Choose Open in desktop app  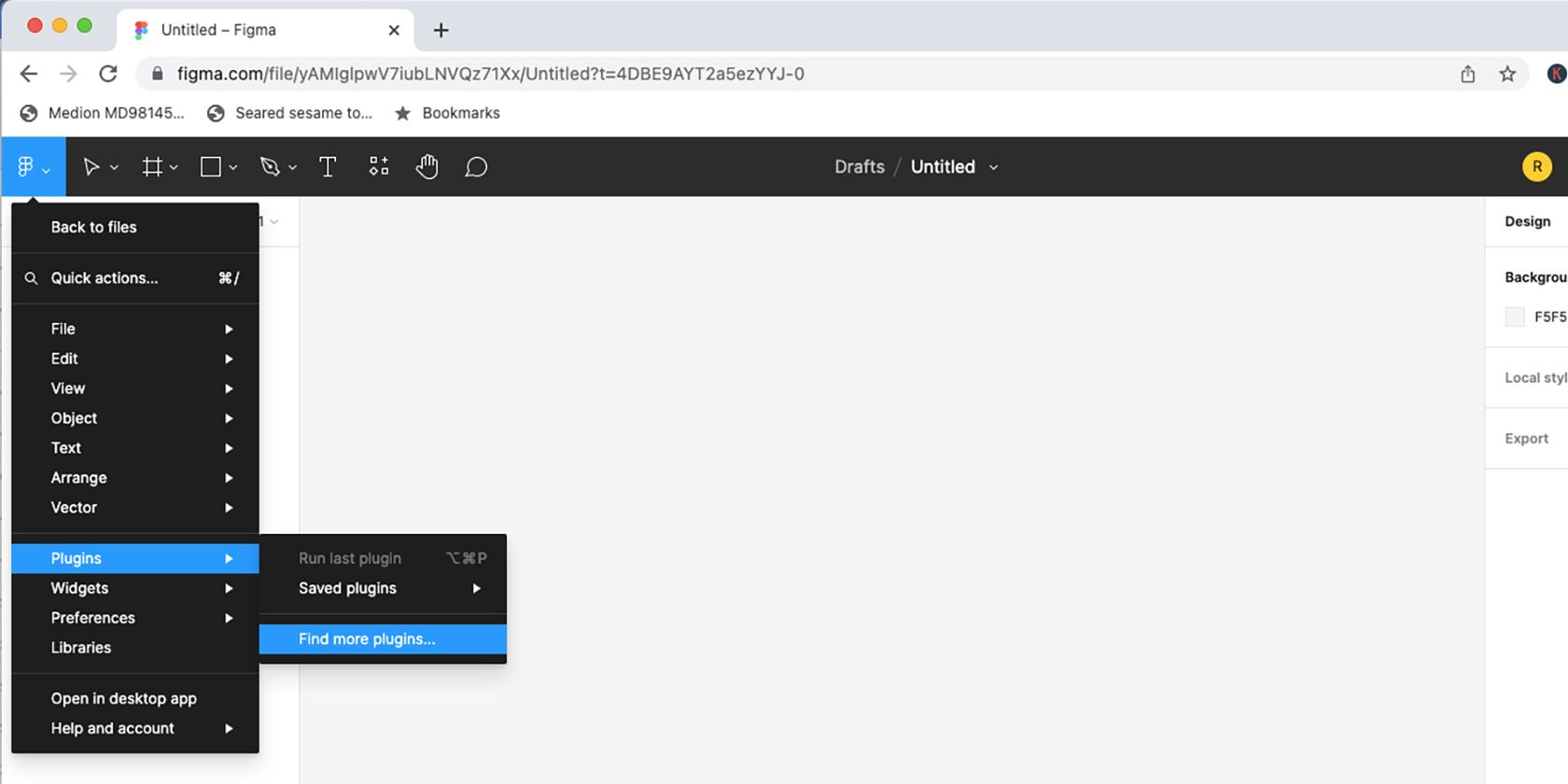click(x=135, y=699)
